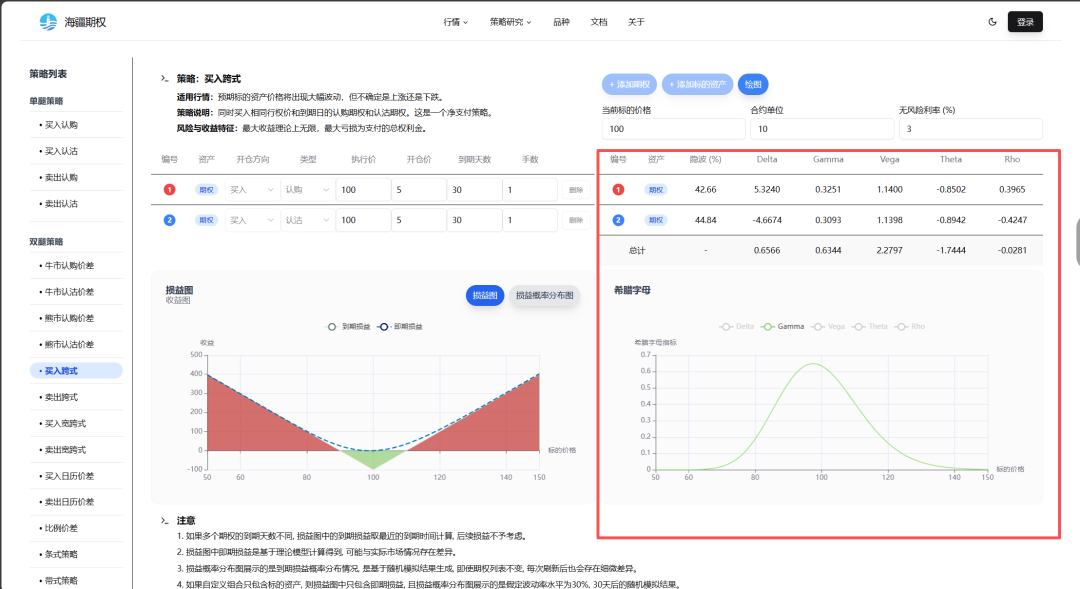Open the 认购 type dropdown in row 1

[307, 190]
